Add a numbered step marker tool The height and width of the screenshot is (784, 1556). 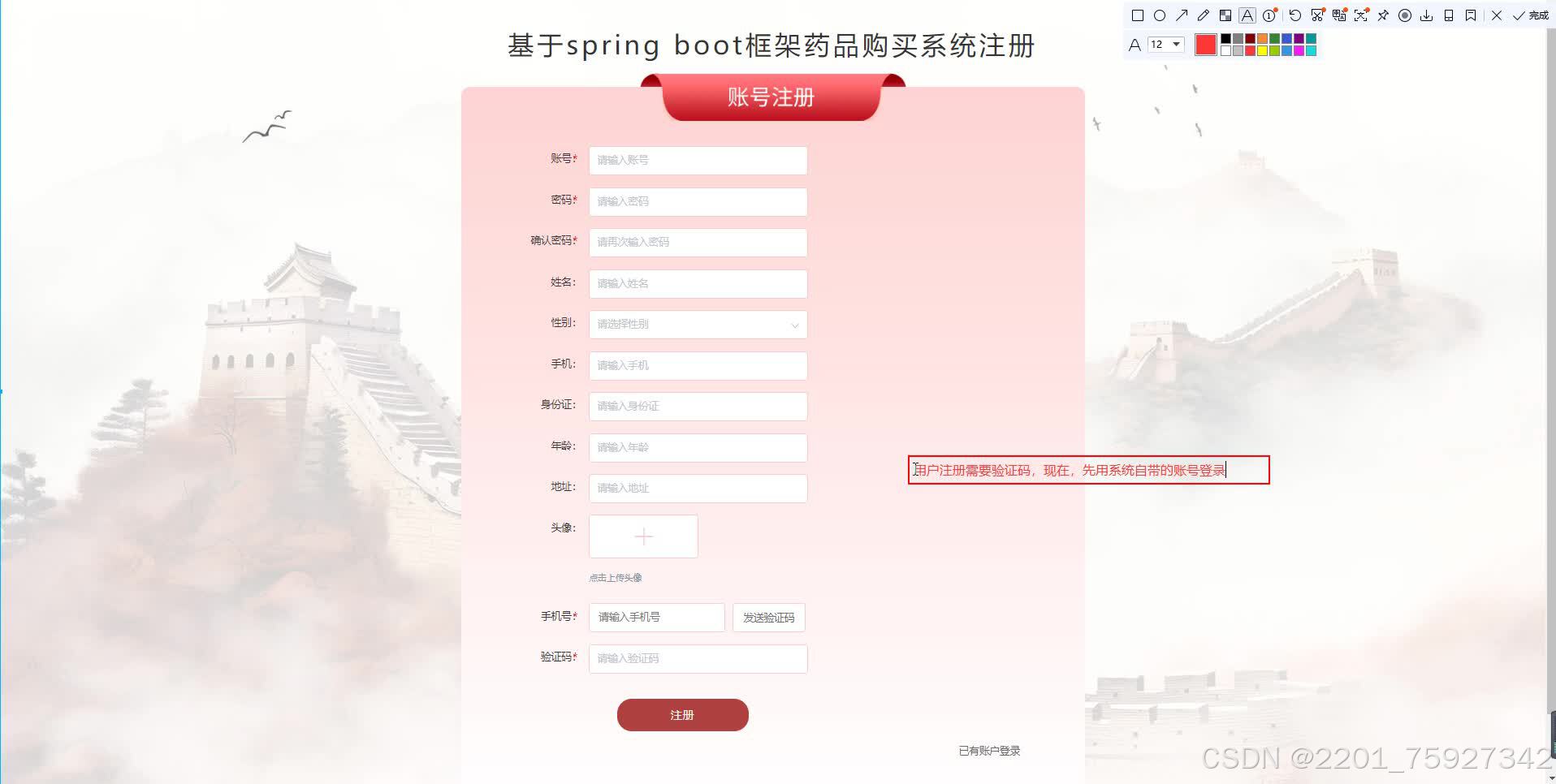point(1269,15)
